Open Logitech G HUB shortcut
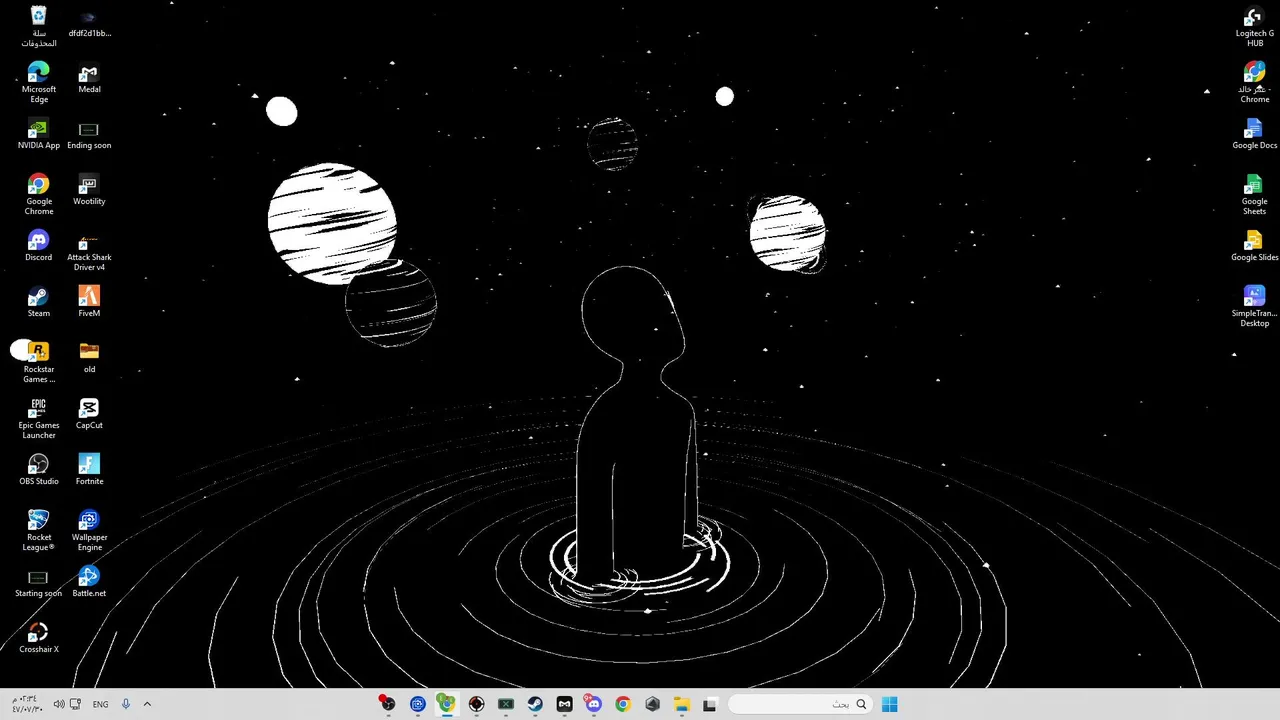Screen dimensions: 1280x720 click(x=1254, y=27)
